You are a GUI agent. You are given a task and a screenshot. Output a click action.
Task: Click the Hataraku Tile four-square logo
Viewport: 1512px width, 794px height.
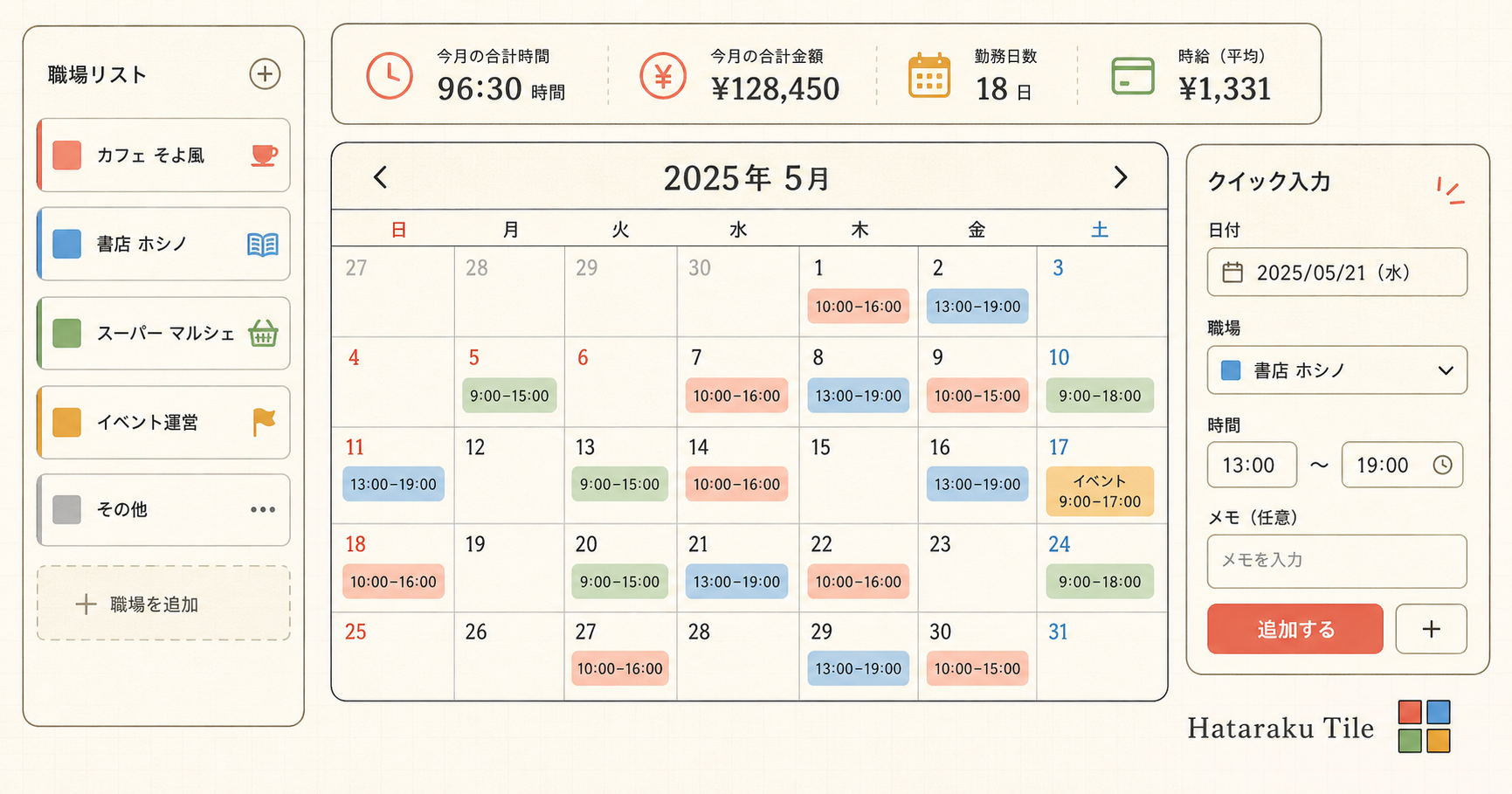pyautogui.click(x=1424, y=726)
